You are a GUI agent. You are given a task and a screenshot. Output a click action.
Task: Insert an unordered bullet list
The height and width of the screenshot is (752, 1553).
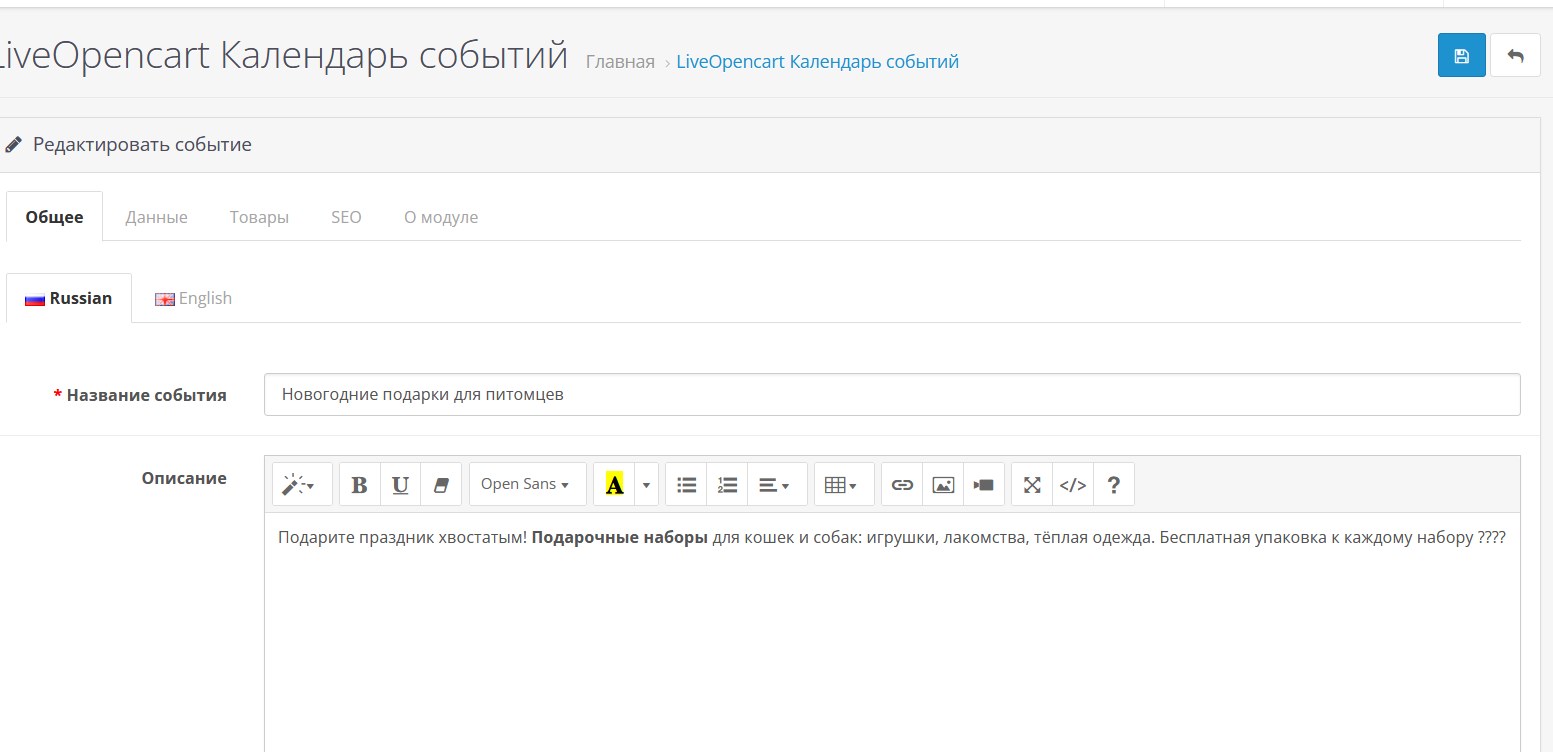pyautogui.click(x=686, y=485)
